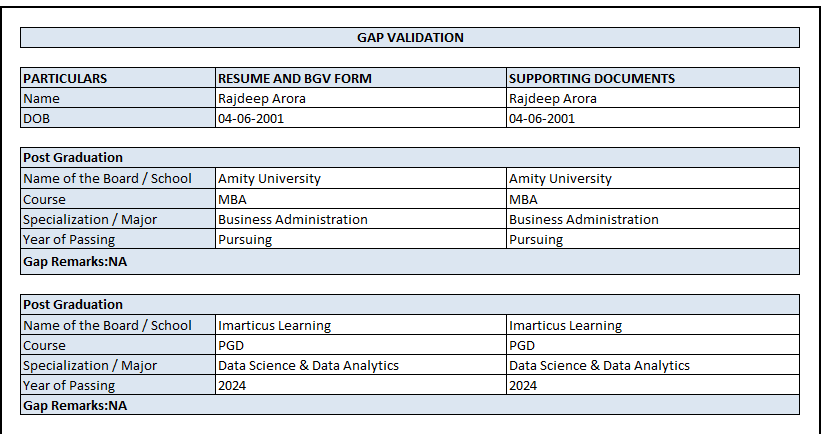This screenshot has height=434, width=827.
Task: Select the 04-06-2001 cell under Resume and BGV Form
Action: click(x=361, y=118)
